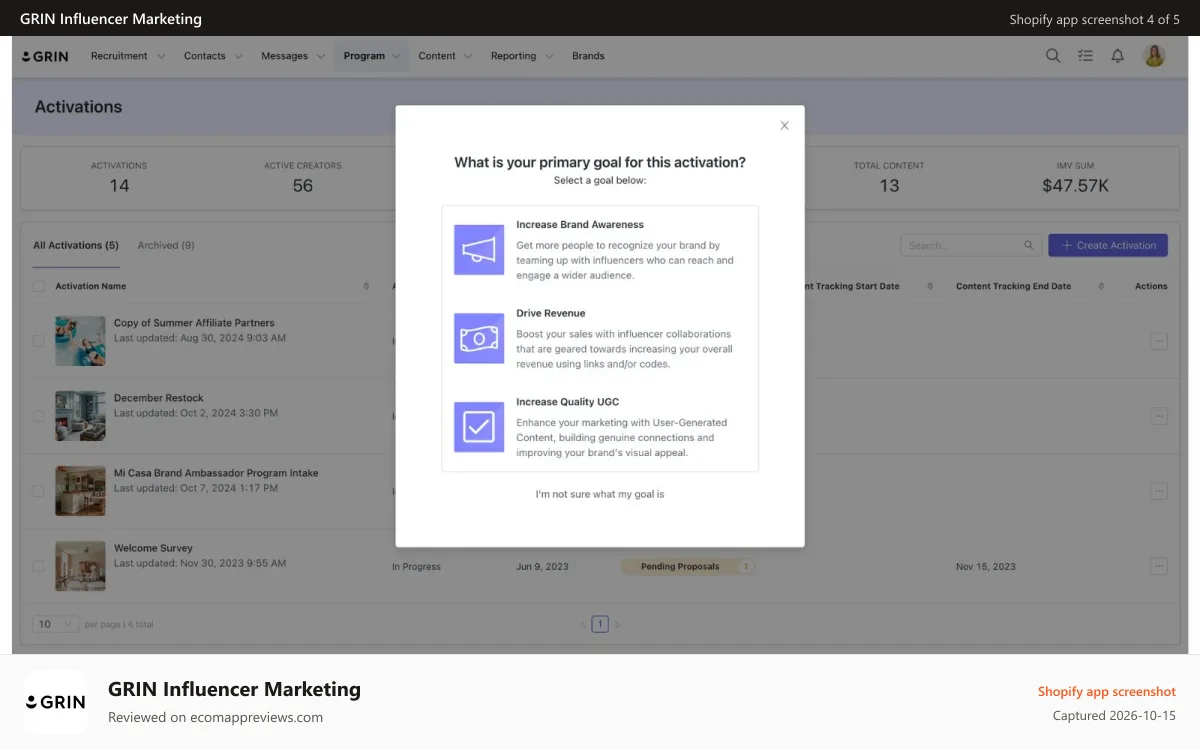Open actions menu for Mi Casa Ambassador

coord(1159,491)
